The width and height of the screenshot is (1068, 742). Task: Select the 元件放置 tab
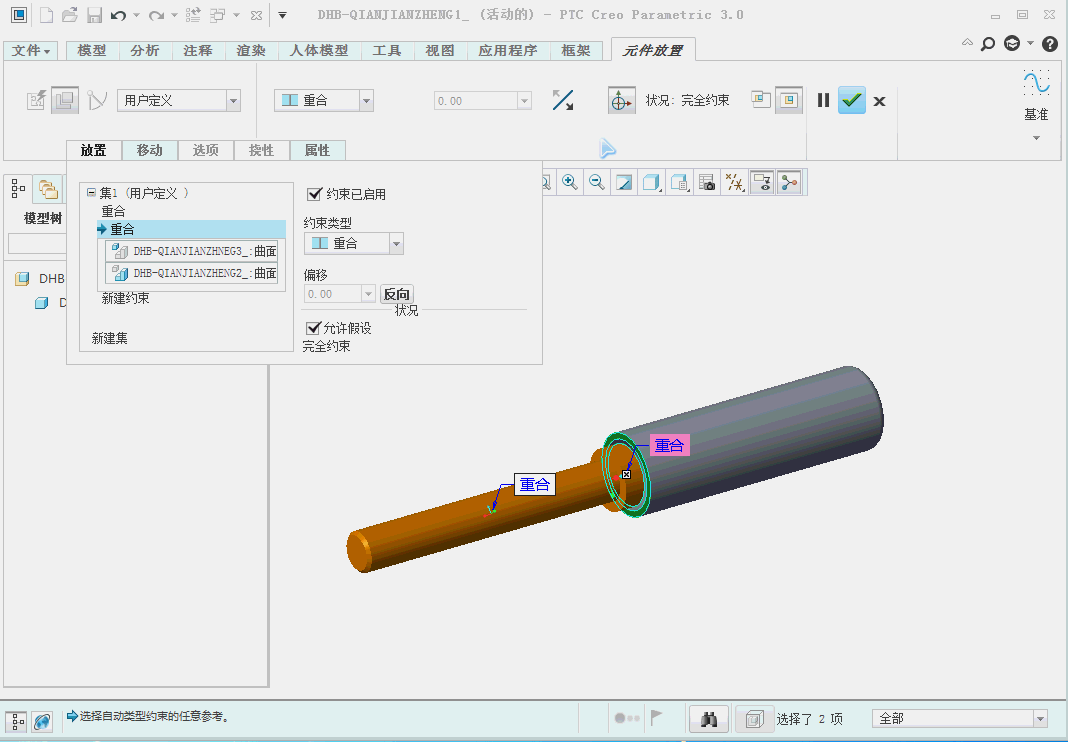(x=653, y=50)
